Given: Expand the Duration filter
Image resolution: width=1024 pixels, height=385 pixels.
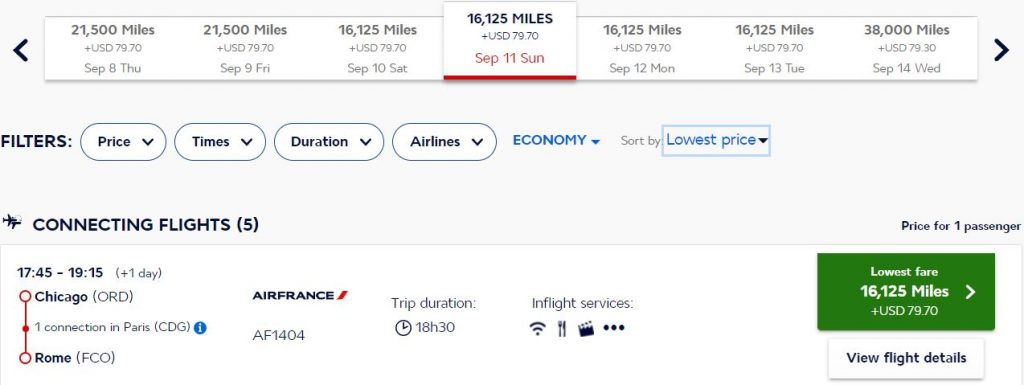Looking at the screenshot, I should (329, 142).
